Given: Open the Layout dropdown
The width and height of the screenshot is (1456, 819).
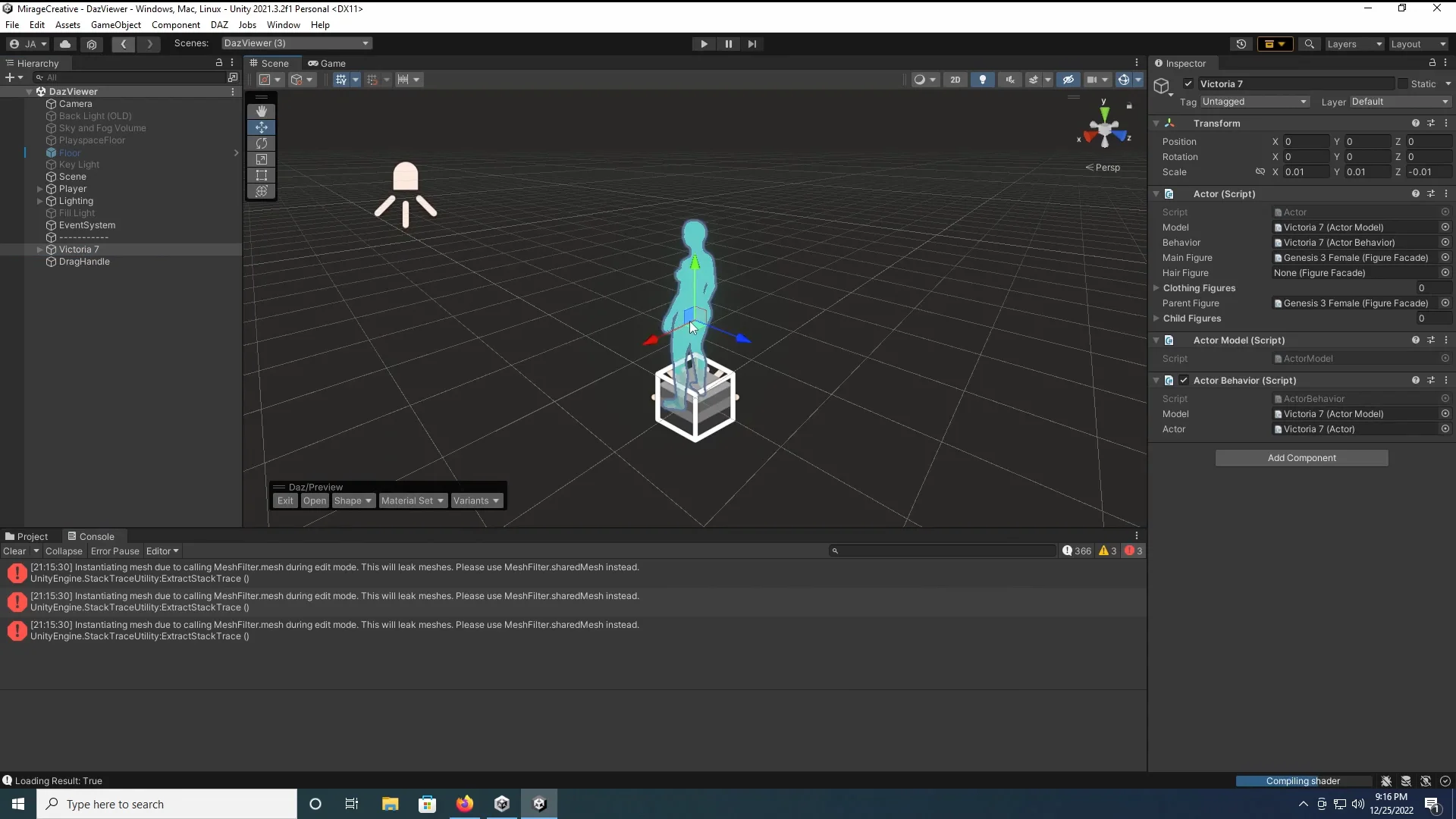Looking at the screenshot, I should (x=1417, y=44).
